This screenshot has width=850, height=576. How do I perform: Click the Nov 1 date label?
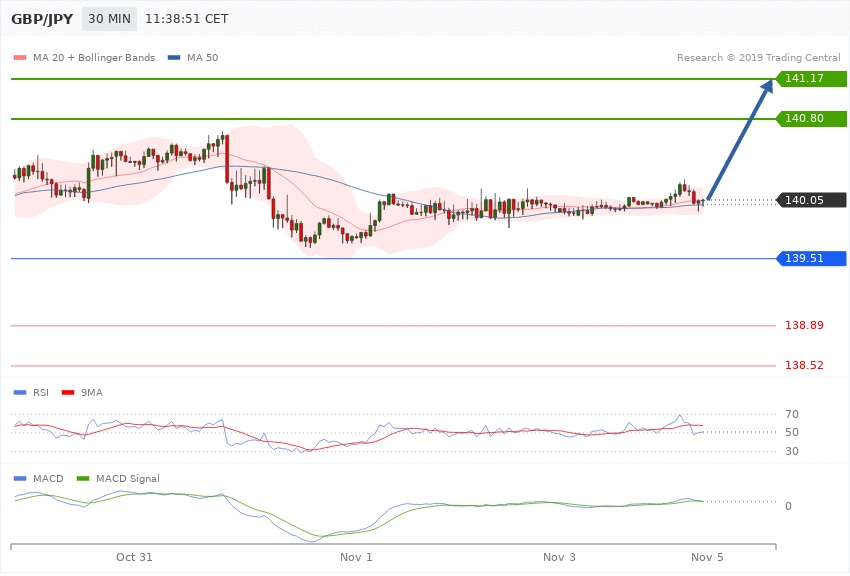(356, 557)
